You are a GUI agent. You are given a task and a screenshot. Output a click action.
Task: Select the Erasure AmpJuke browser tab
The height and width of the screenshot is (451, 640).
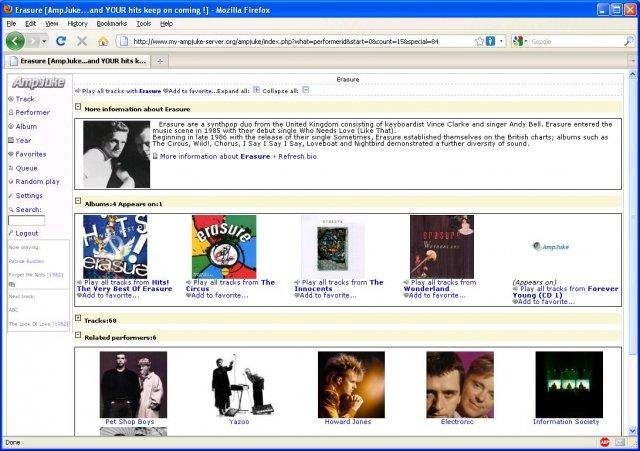tap(78, 61)
